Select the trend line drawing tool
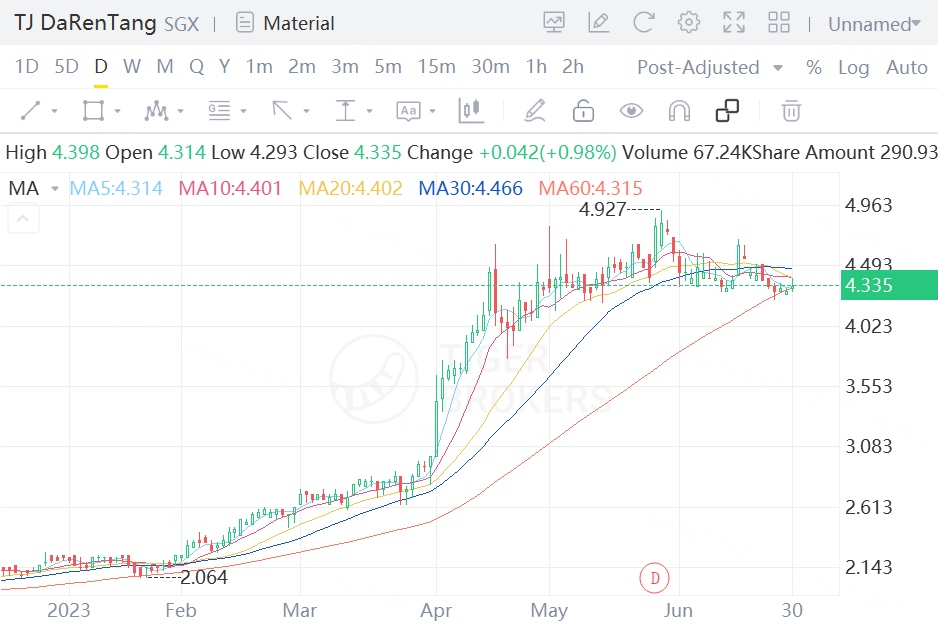This screenshot has width=938, height=624. 31,111
